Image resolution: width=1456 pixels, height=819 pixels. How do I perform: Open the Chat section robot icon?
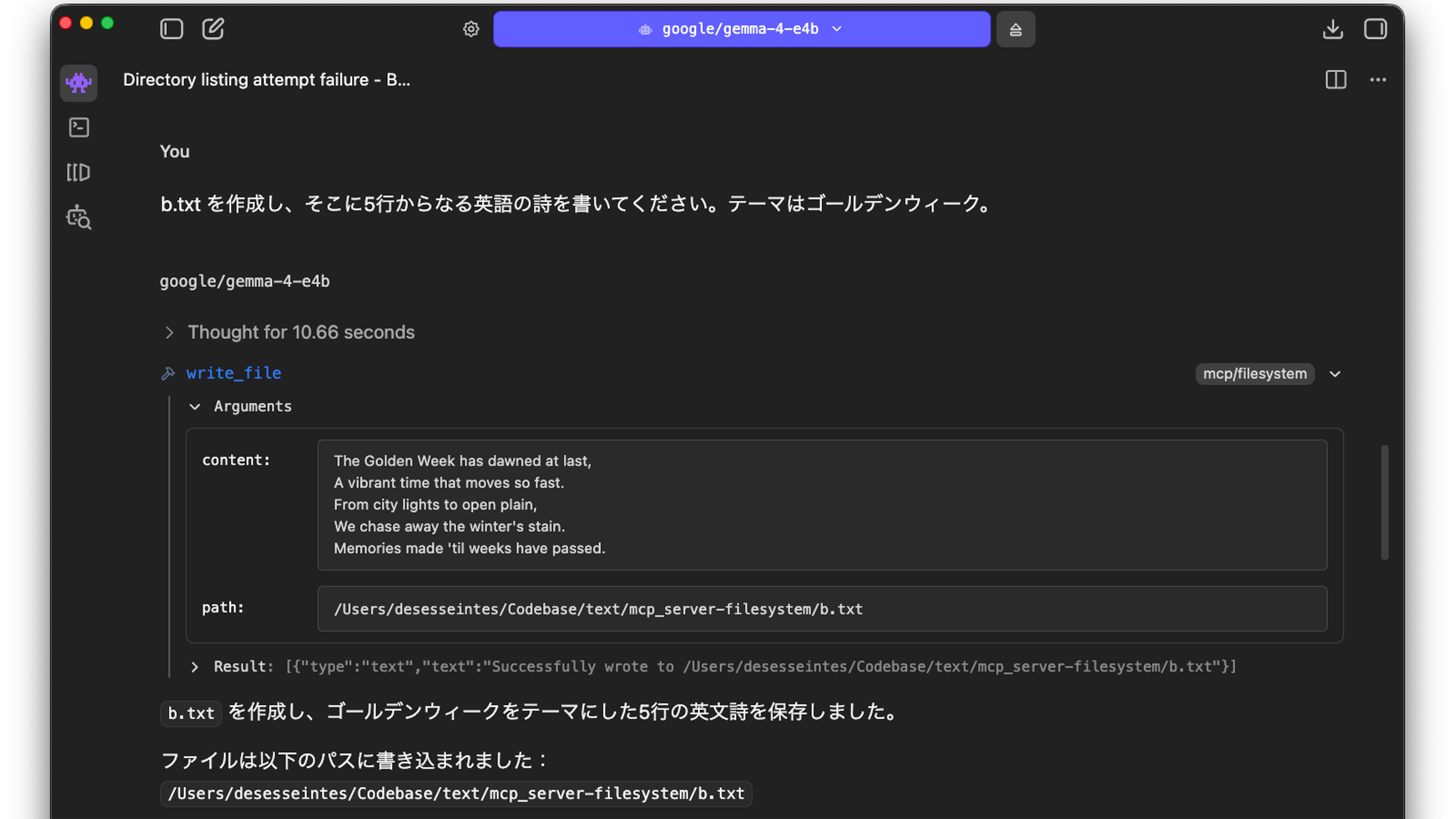[79, 83]
